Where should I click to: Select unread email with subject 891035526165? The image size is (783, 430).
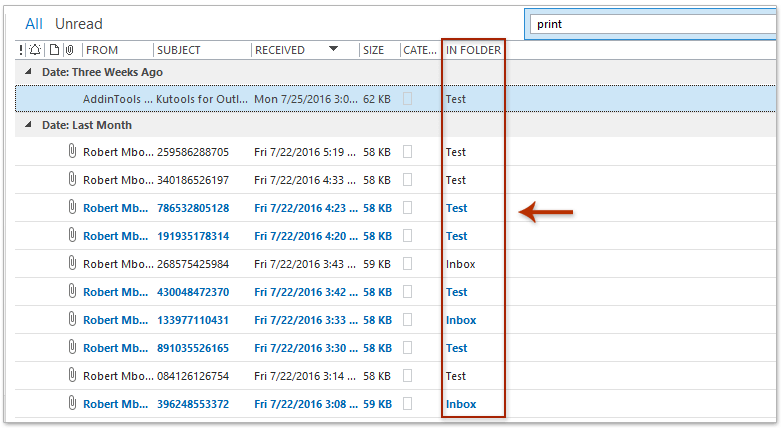point(192,348)
